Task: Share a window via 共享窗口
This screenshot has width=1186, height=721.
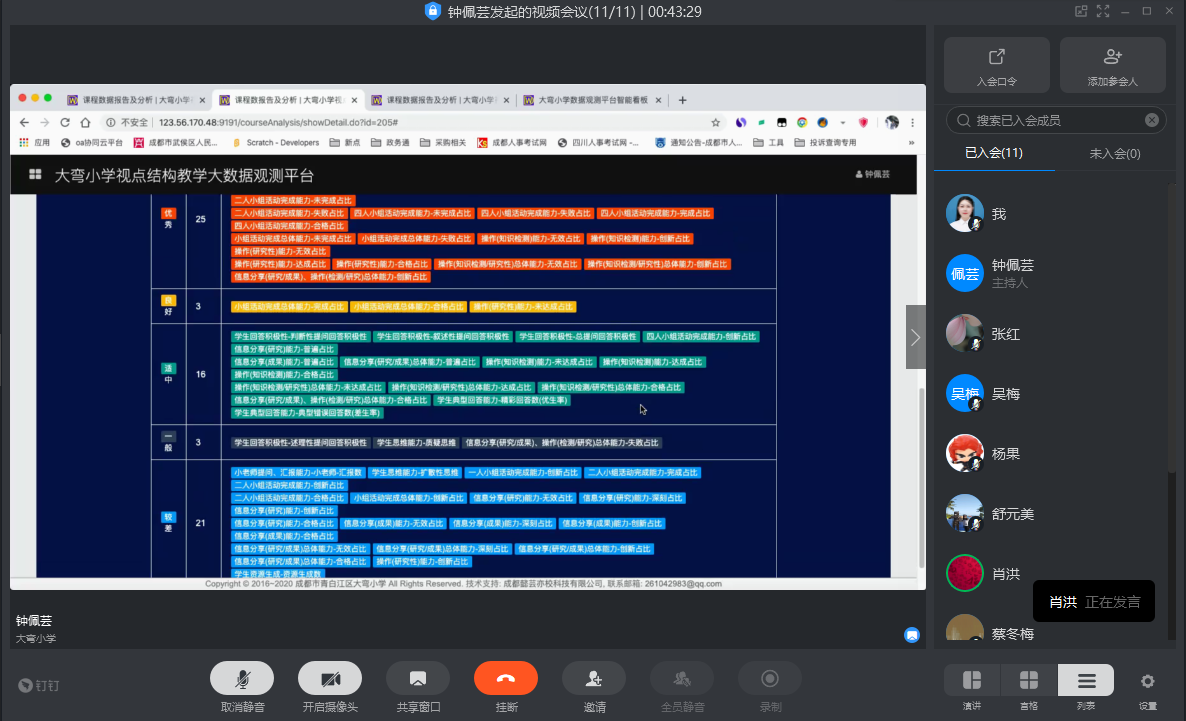Action: (418, 687)
